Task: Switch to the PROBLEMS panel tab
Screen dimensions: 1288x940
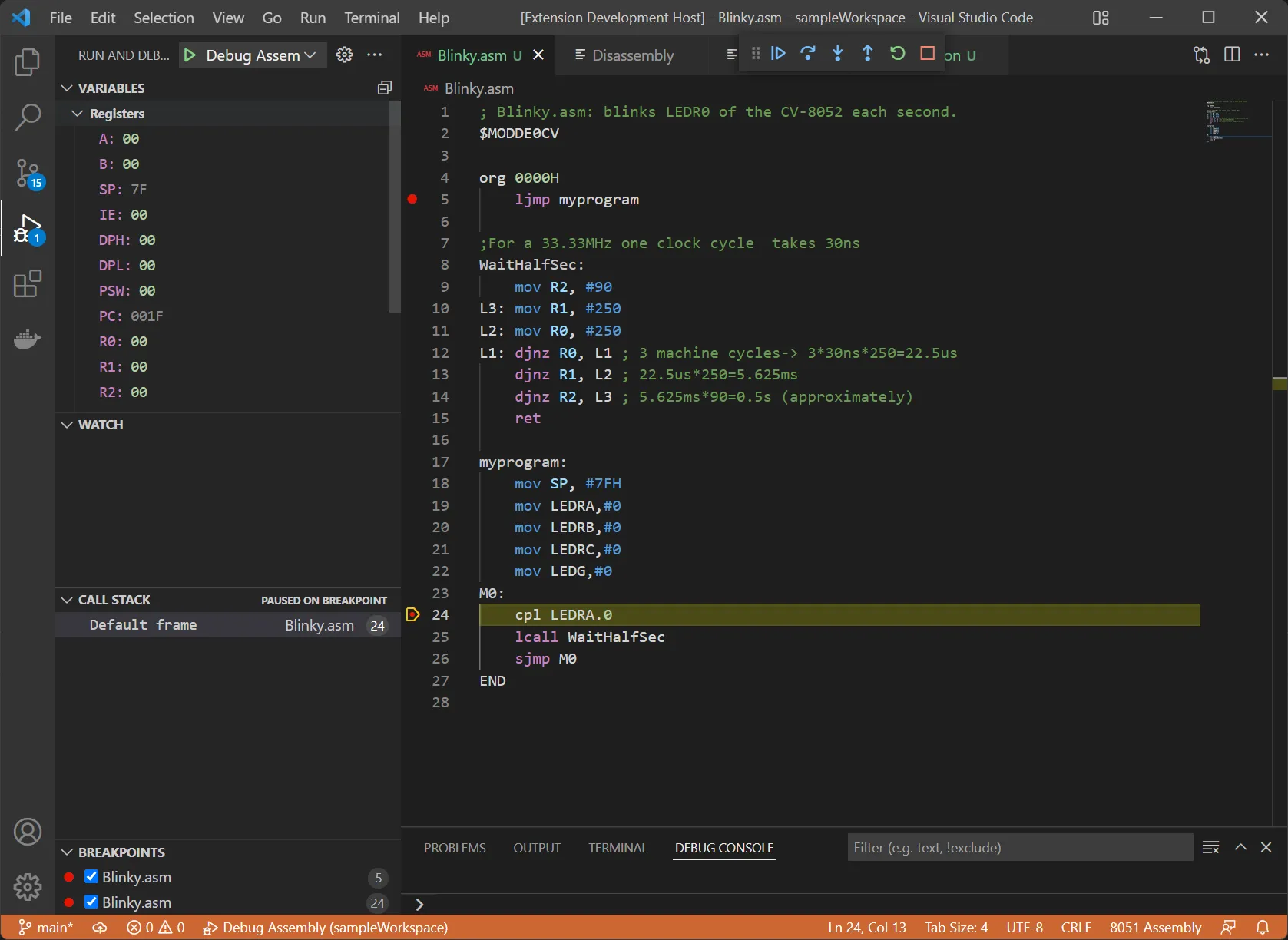Action: coord(455,848)
